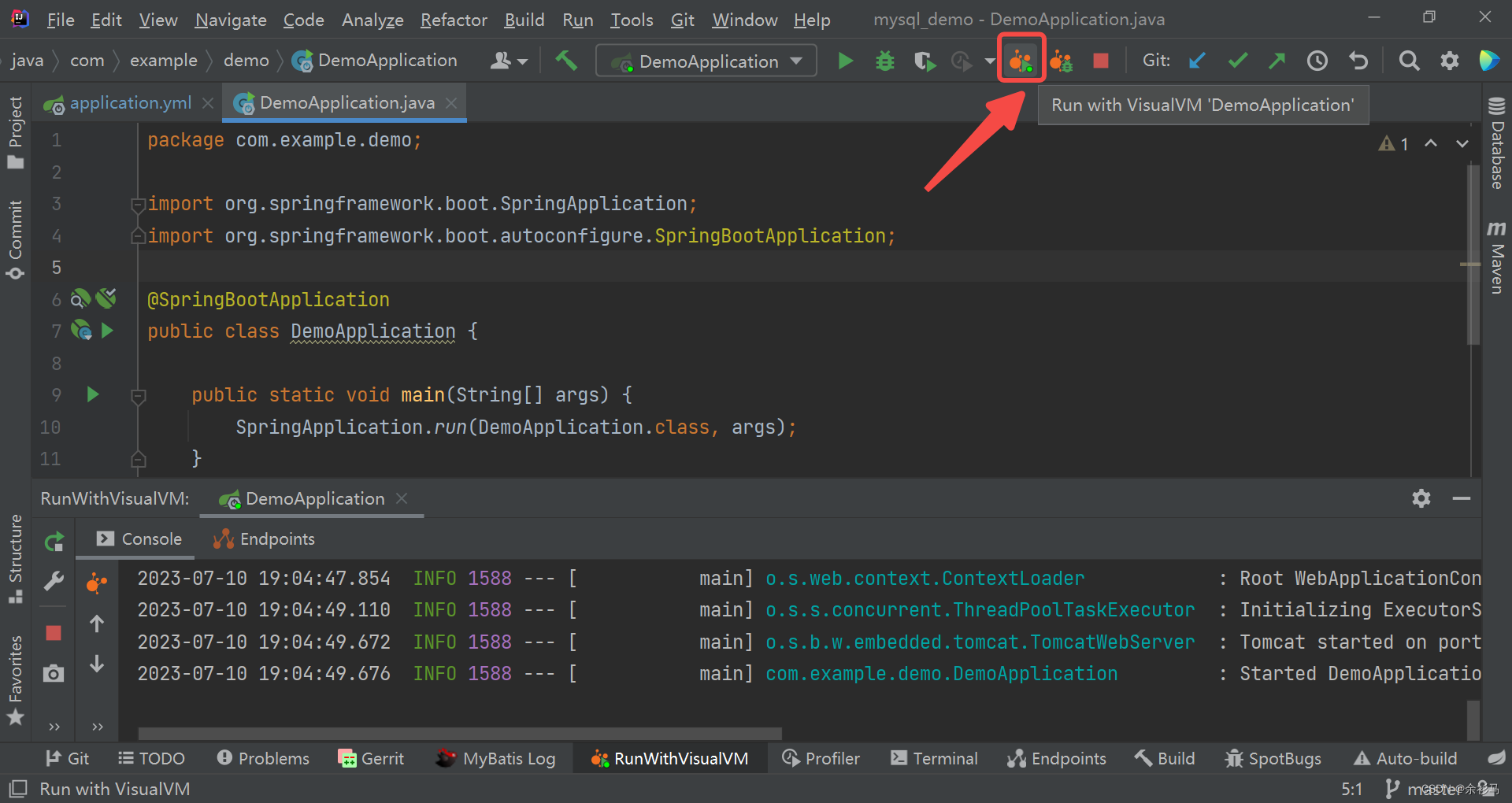Open Search Everywhere magnifier icon
This screenshot has width=1512, height=803.
(1409, 60)
